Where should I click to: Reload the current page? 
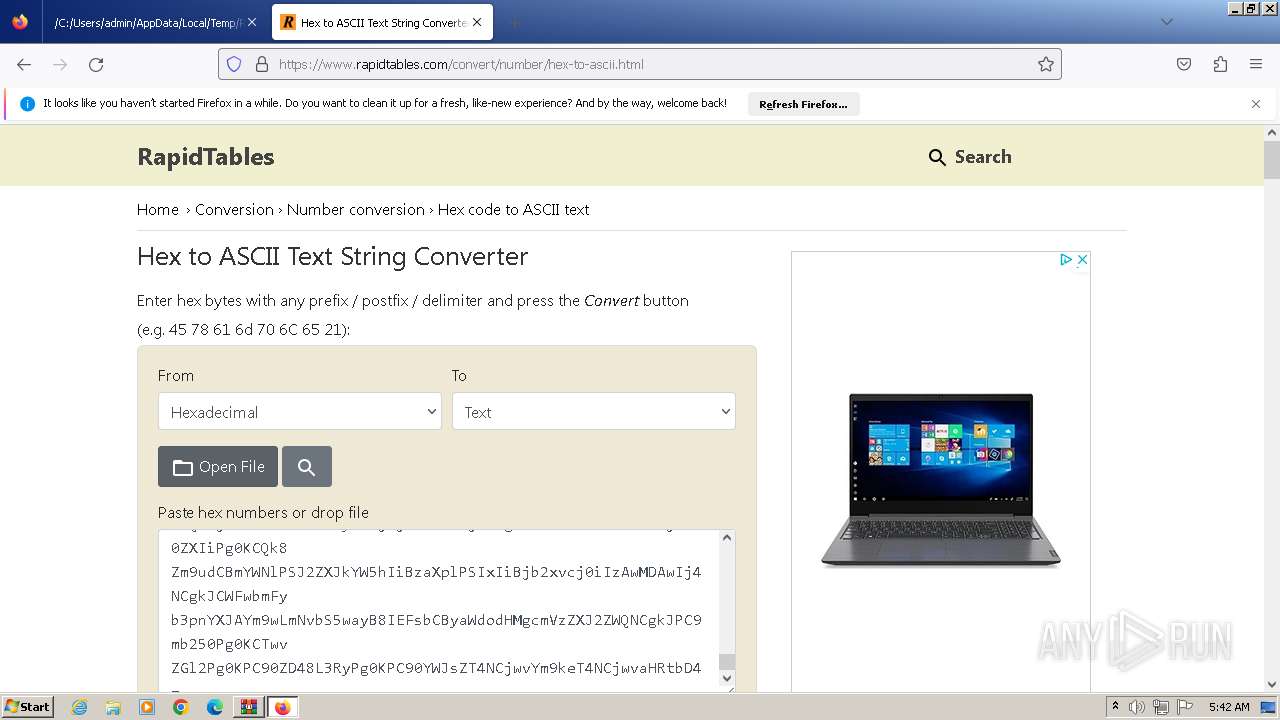pos(96,64)
